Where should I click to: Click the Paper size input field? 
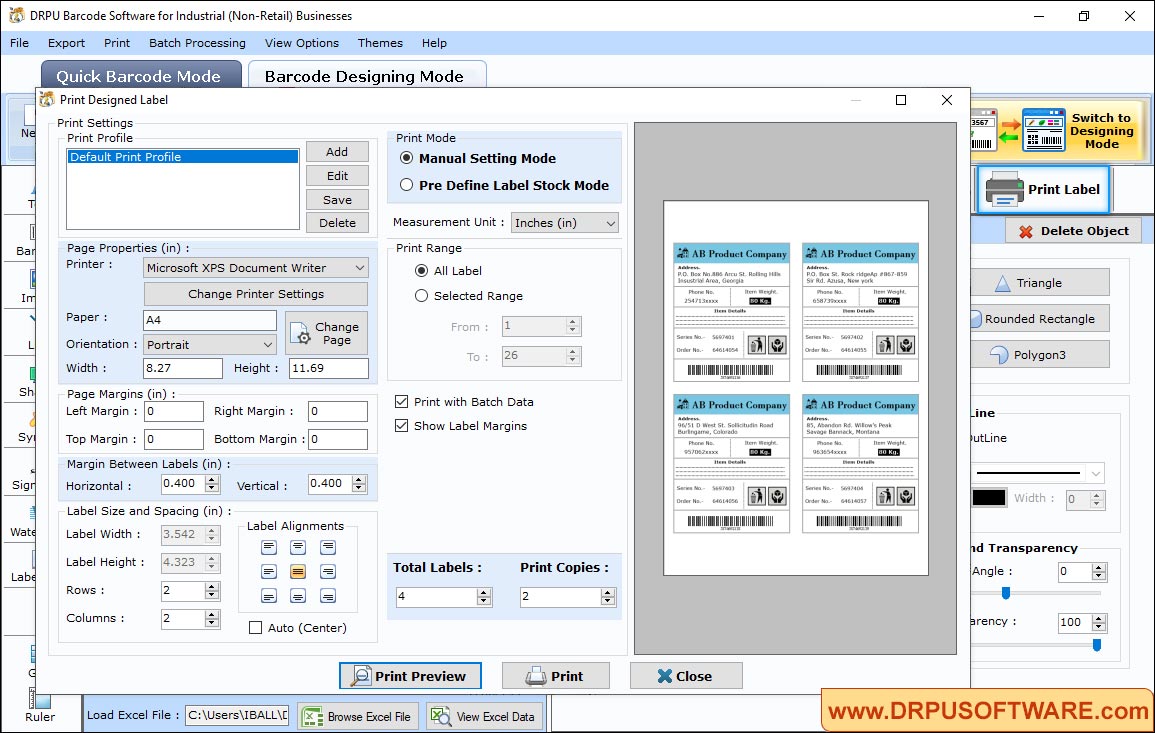click(210, 320)
